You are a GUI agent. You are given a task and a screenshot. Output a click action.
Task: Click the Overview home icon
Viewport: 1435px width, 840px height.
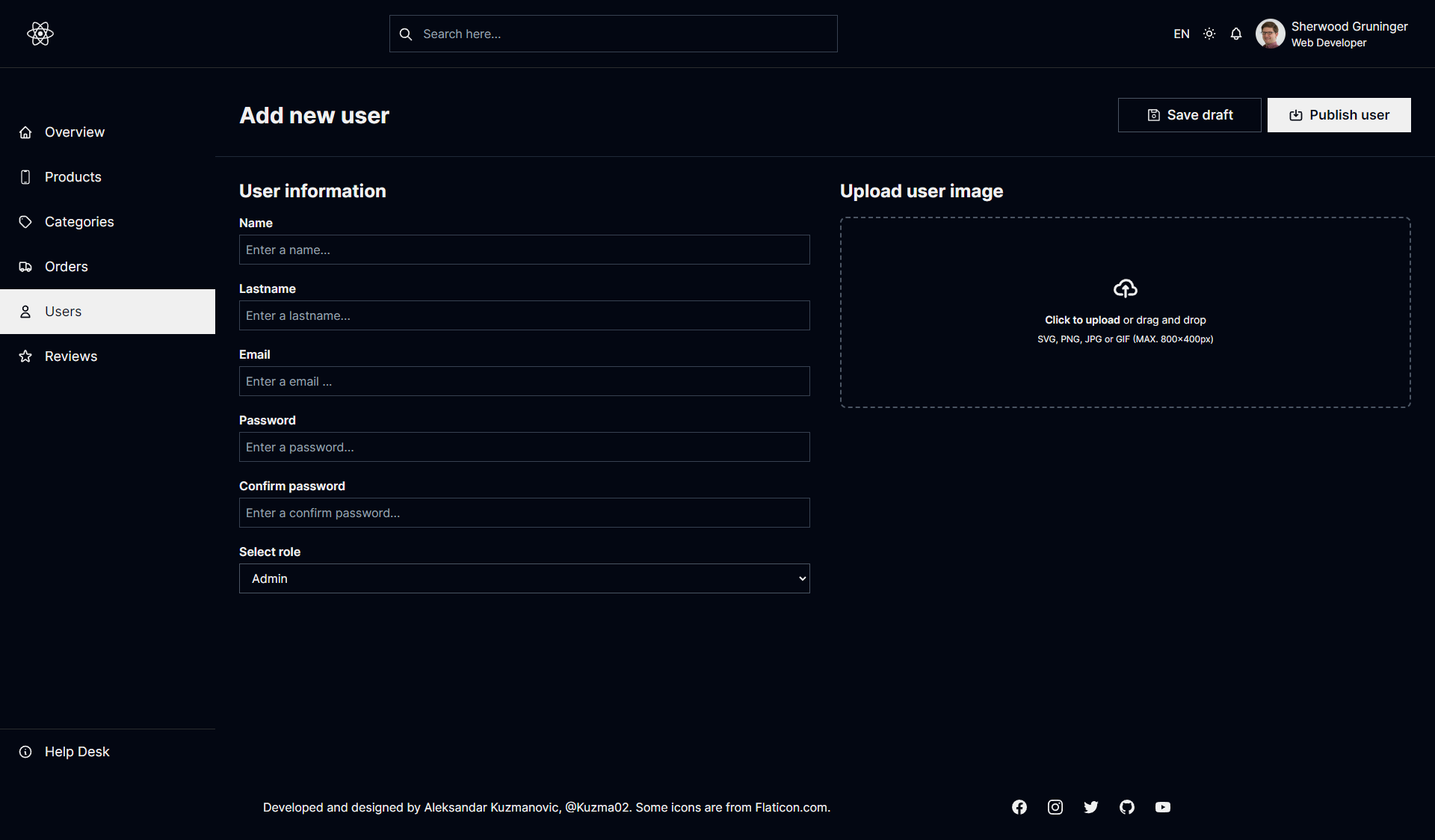(24, 131)
